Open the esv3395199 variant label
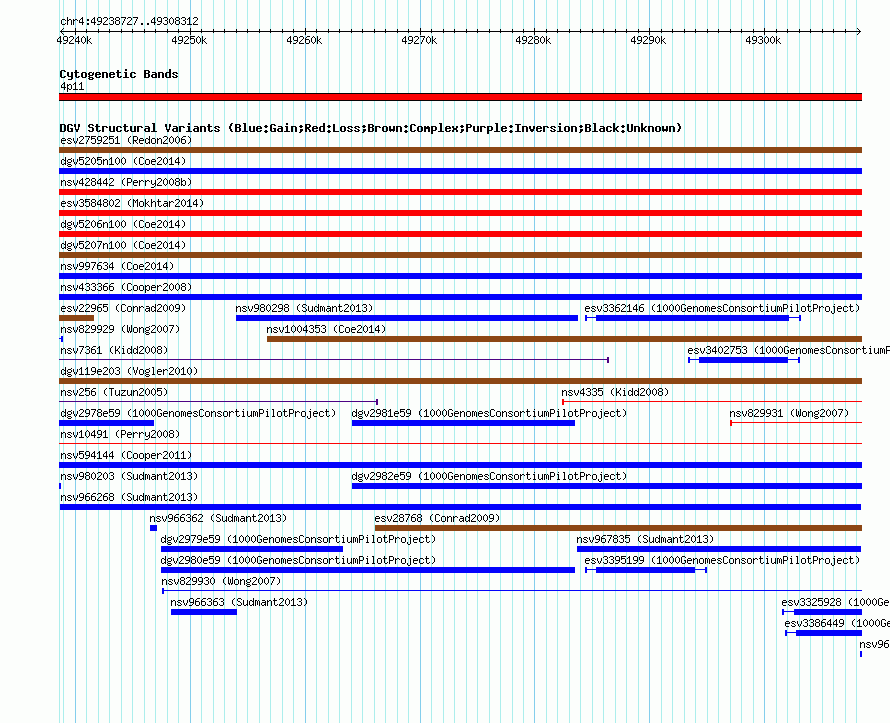The height and width of the screenshot is (723, 890). tap(723, 560)
